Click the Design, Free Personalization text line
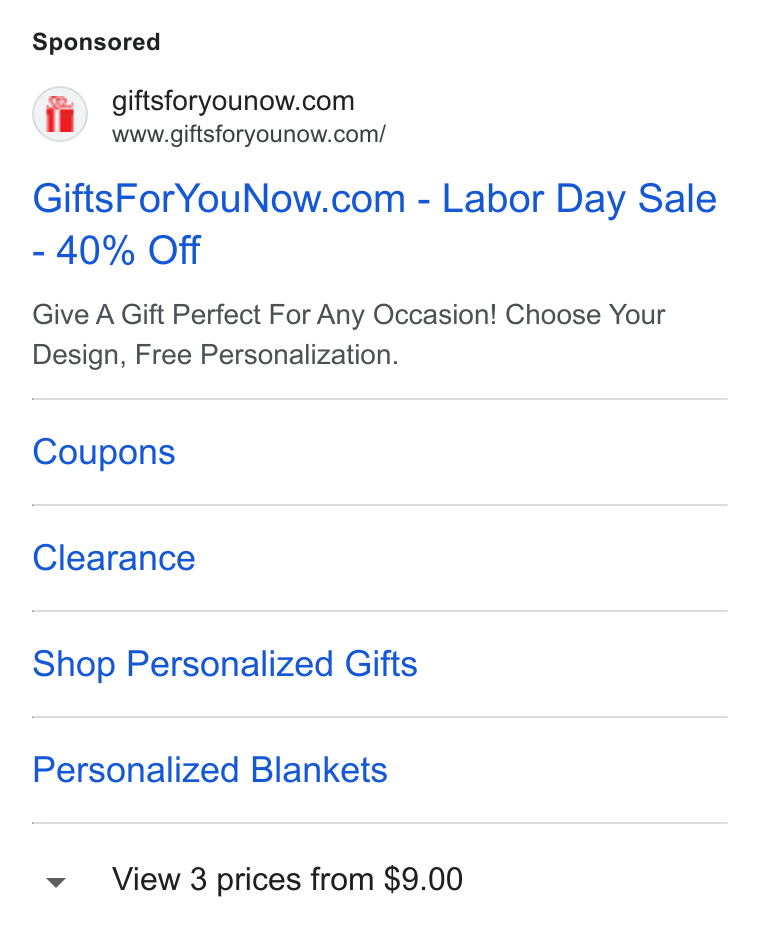The width and height of the screenshot is (760, 940). point(215,355)
